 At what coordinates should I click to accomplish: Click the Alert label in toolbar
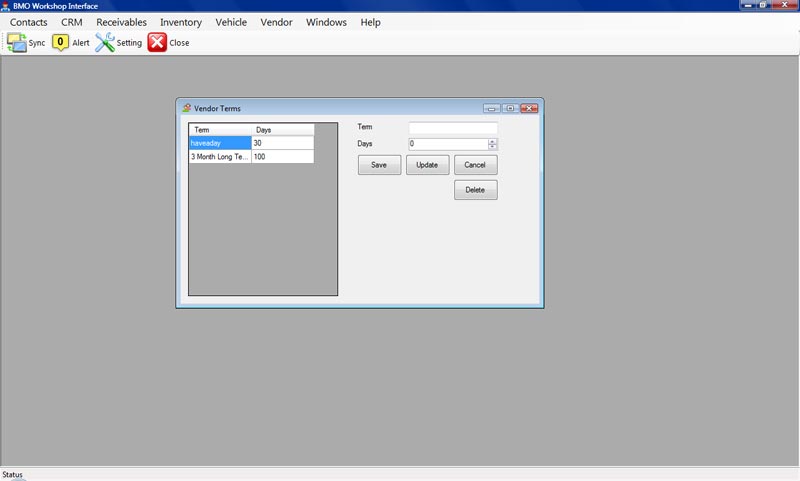point(81,43)
